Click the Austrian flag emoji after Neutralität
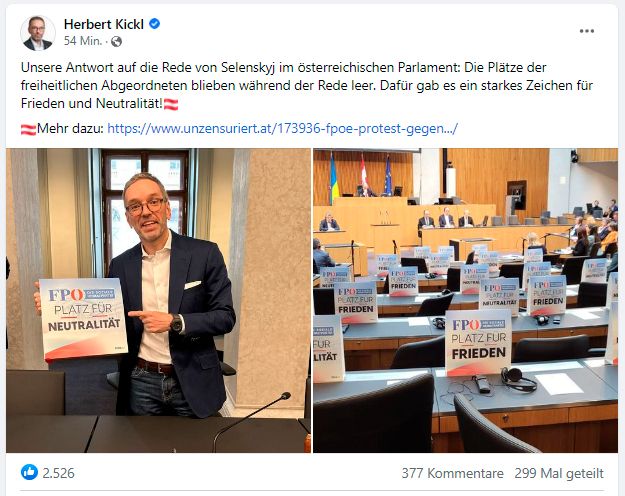The image size is (625, 496). (x=171, y=104)
